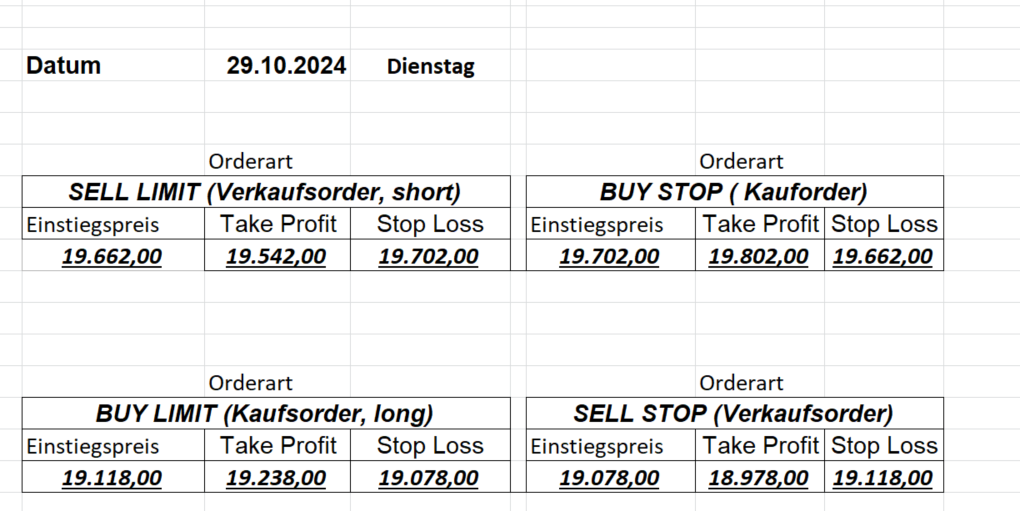This screenshot has width=1020, height=511.
Task: Click SELL LIMIT entry price value 19.662,00
Action: click(x=112, y=256)
